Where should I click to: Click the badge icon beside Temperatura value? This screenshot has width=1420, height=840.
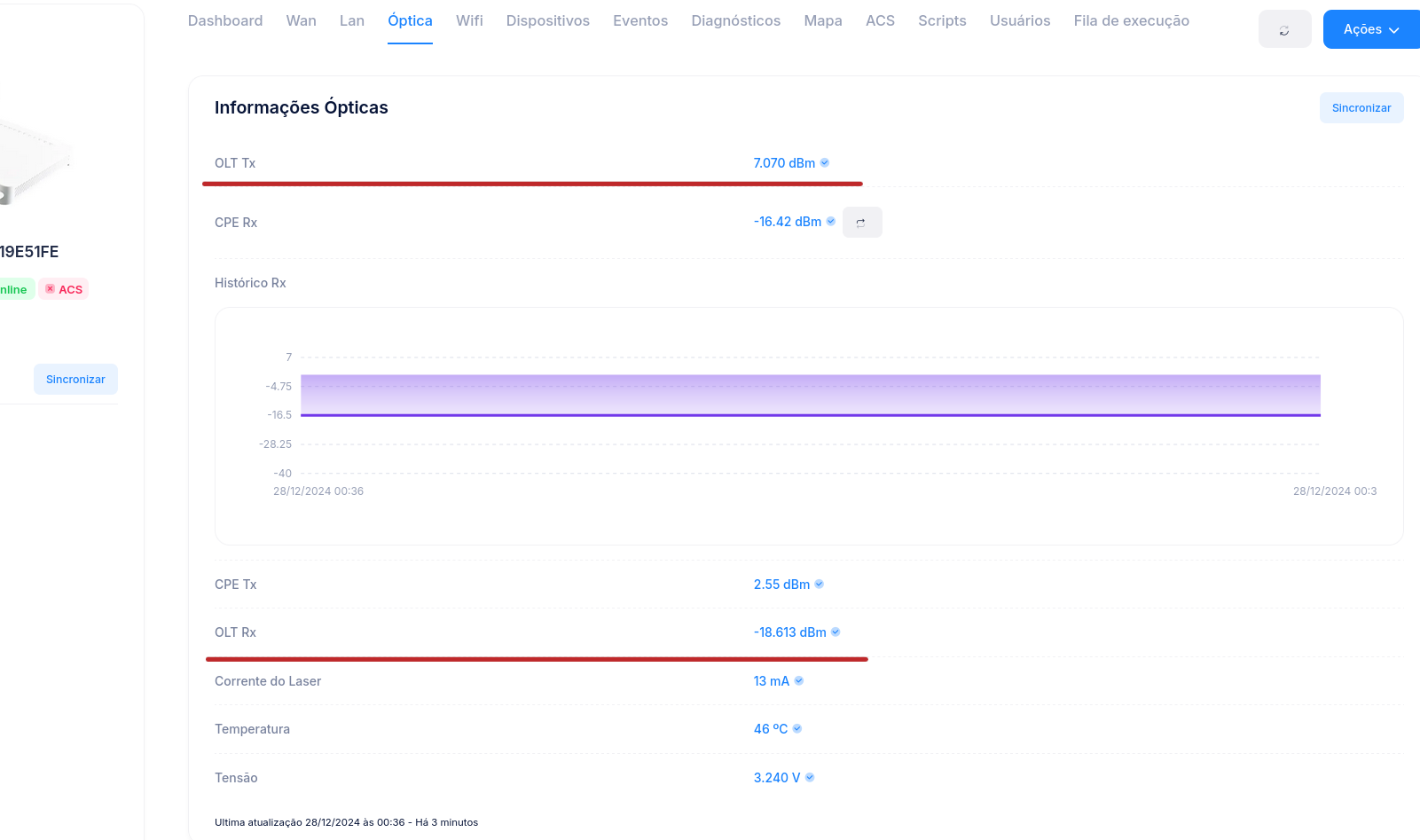tap(797, 729)
